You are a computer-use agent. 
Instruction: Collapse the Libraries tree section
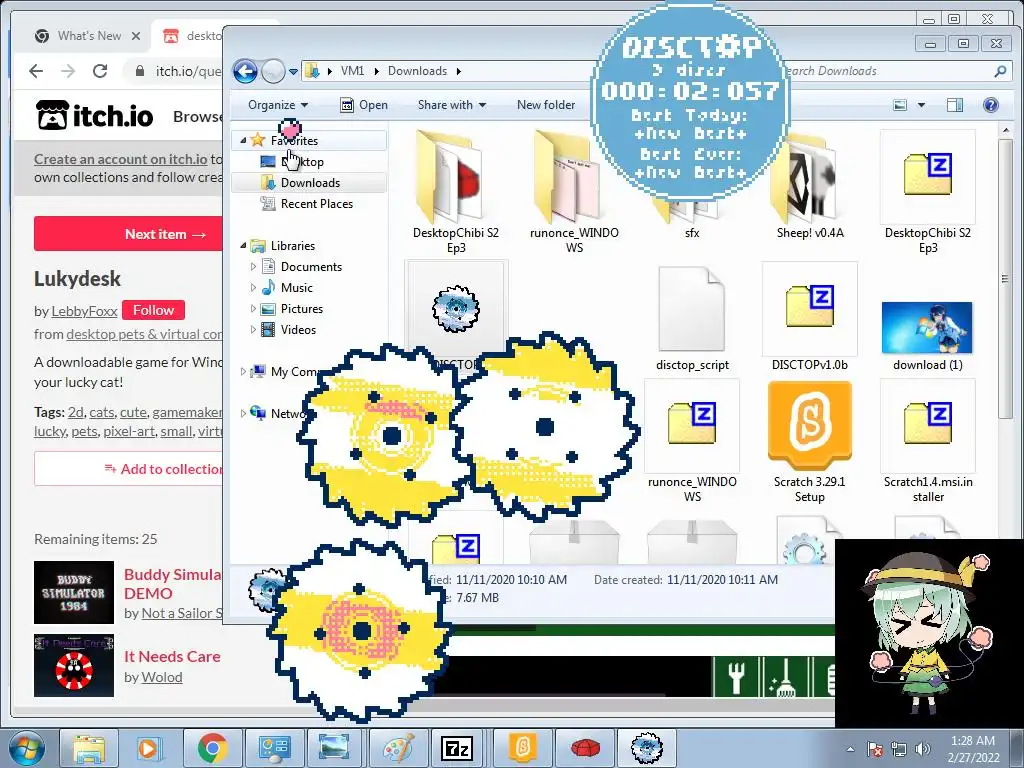[243, 246]
